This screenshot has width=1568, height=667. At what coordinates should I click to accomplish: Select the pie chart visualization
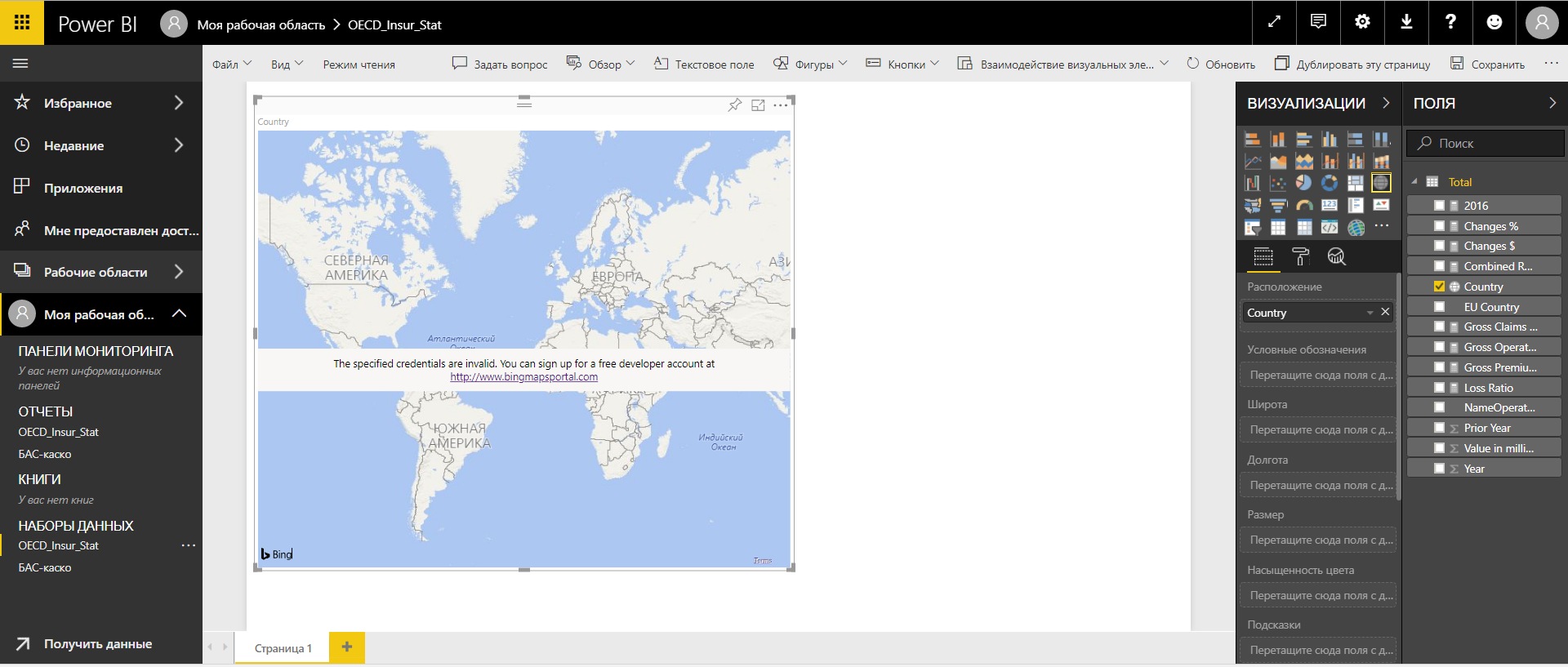pos(1303,183)
